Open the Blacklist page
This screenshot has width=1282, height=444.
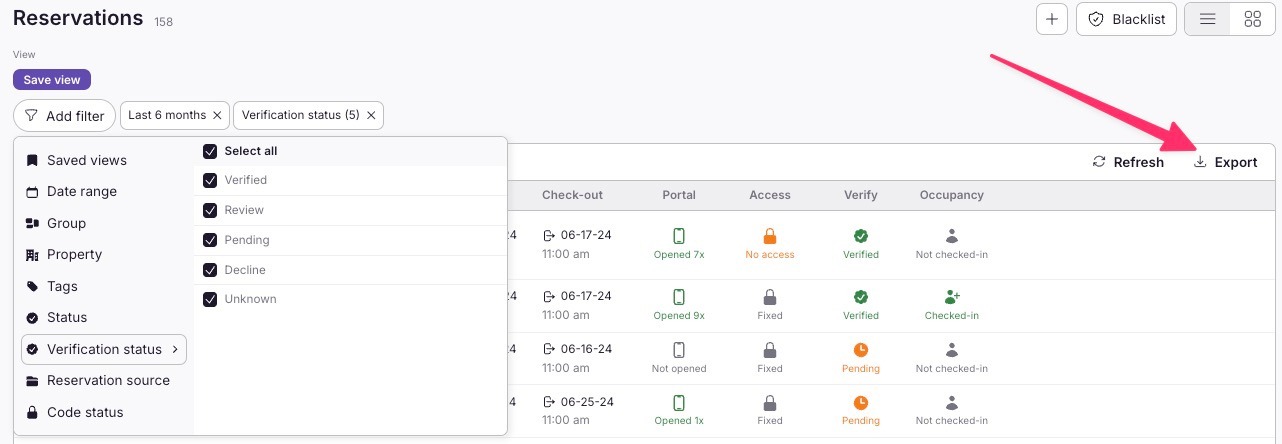click(x=1126, y=19)
